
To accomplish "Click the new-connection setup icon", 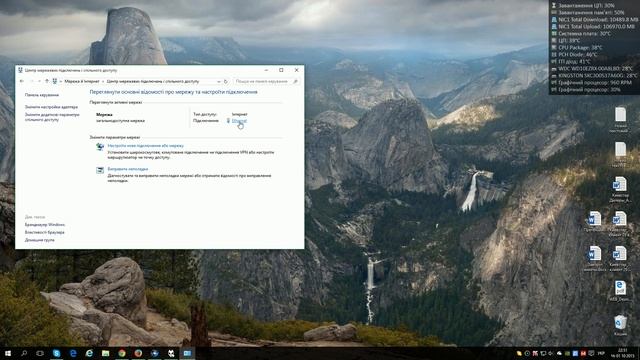I will point(100,147).
